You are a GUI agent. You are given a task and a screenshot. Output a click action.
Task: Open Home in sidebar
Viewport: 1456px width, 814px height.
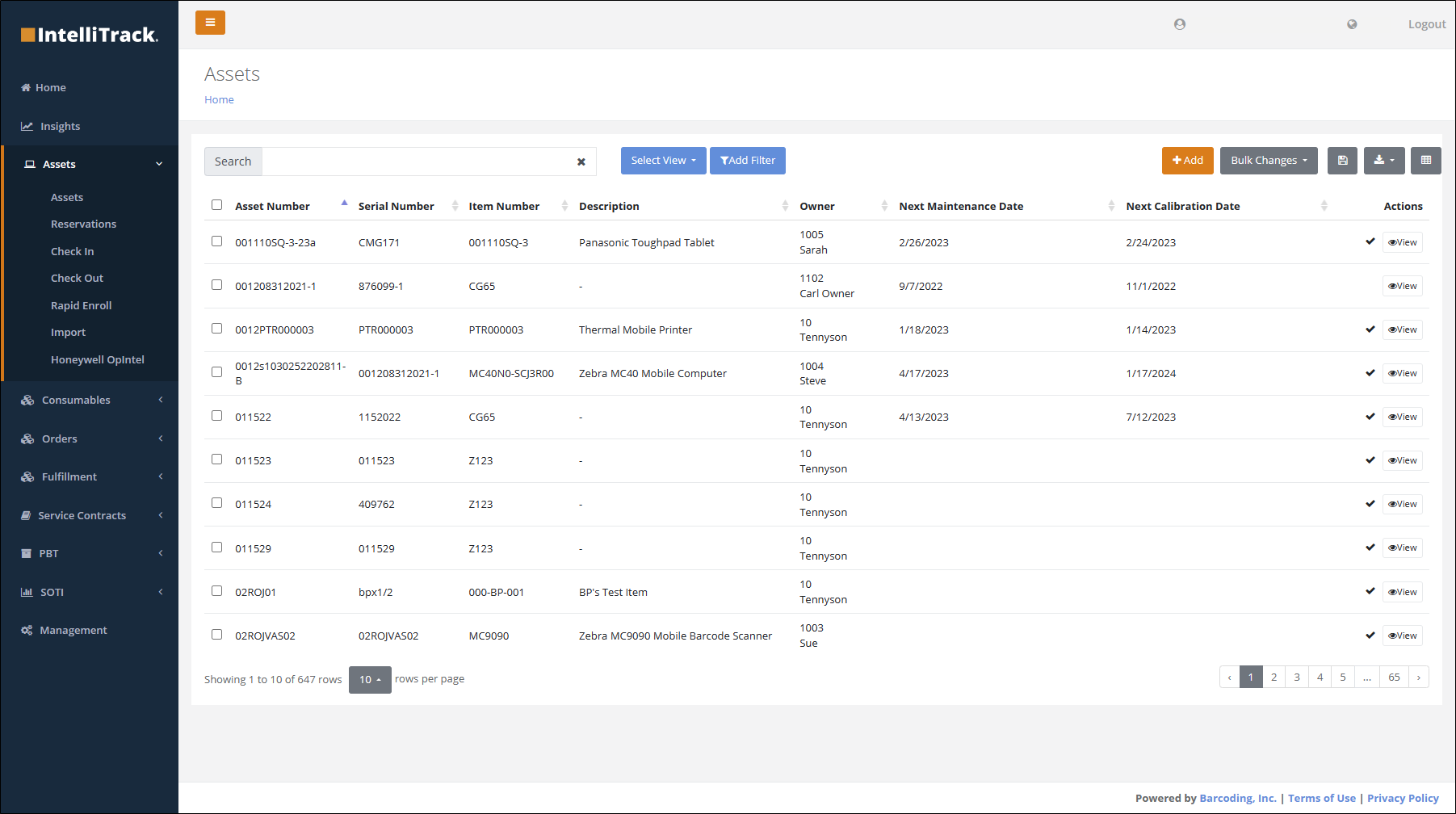pos(44,87)
